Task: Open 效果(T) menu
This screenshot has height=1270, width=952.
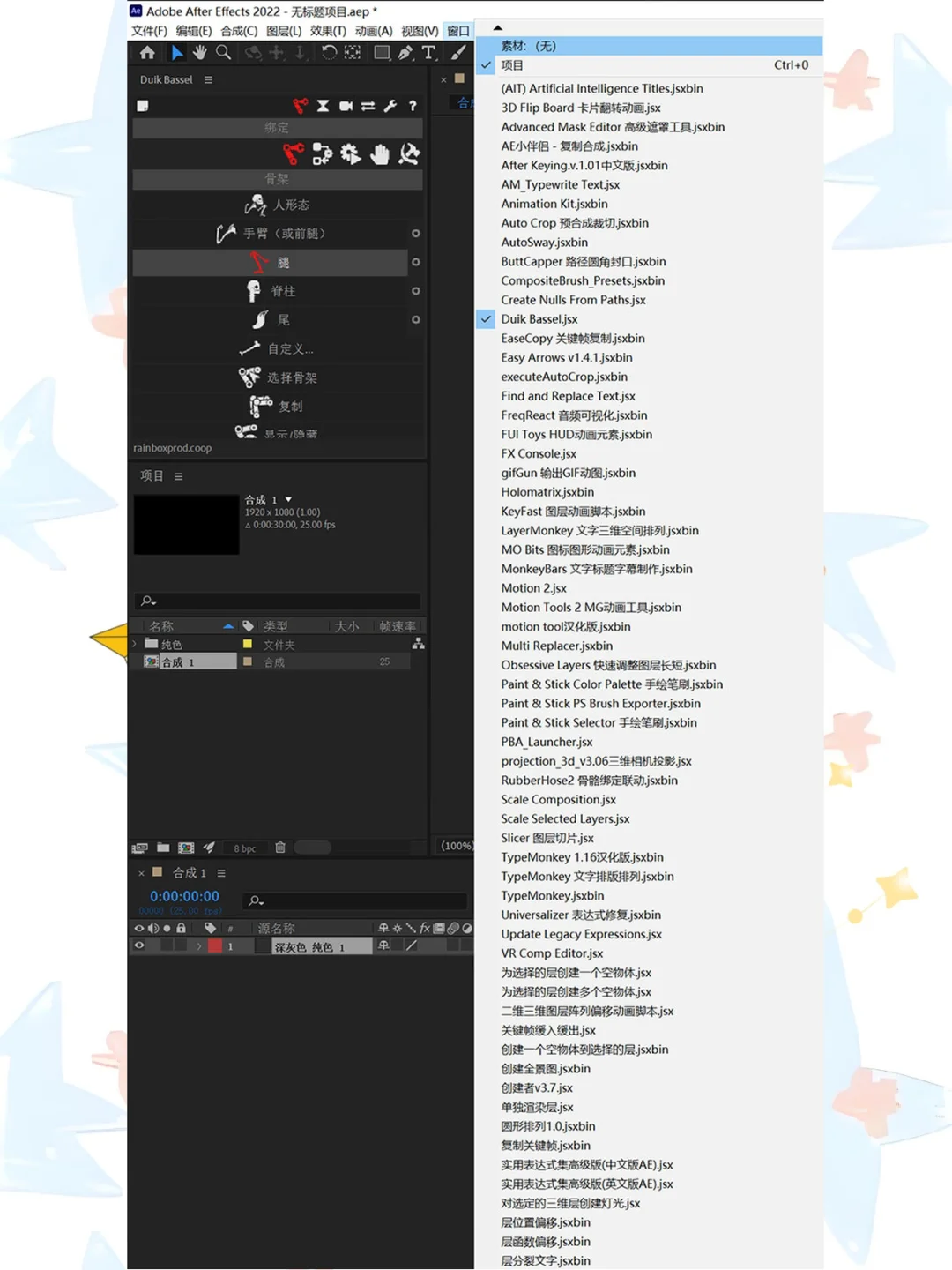Action: pos(328,31)
